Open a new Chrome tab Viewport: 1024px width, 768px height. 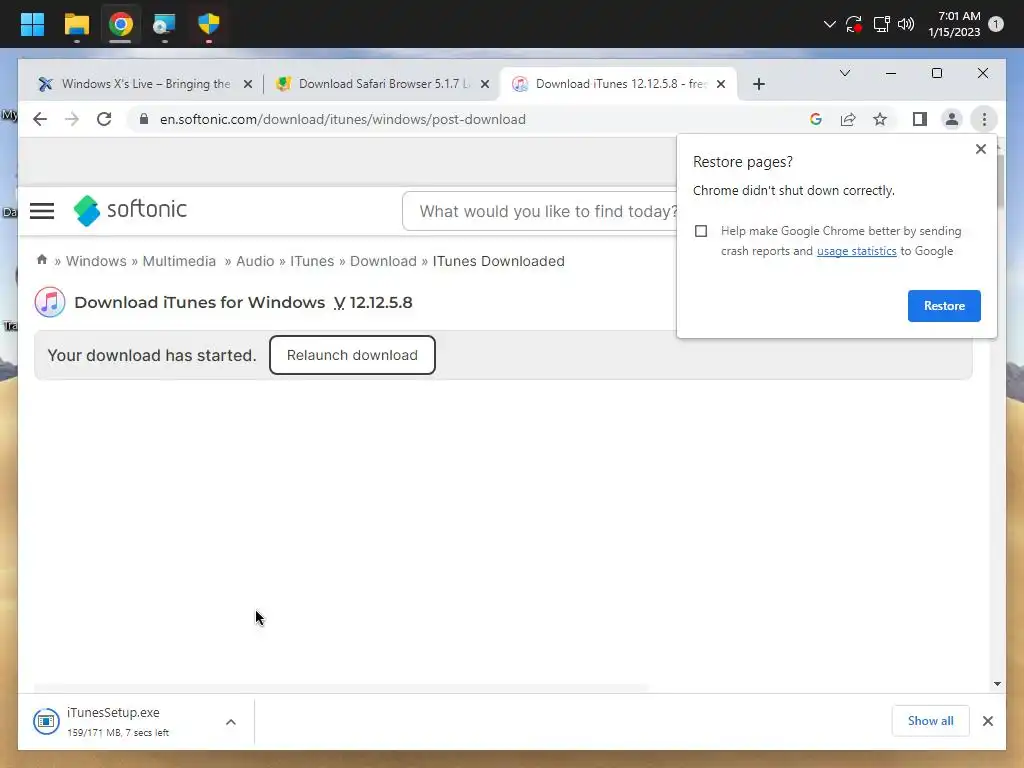pos(758,84)
